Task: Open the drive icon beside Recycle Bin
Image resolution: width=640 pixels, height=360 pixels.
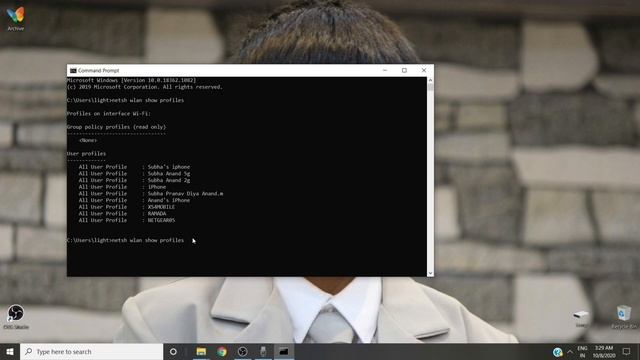Action: pyautogui.click(x=580, y=318)
